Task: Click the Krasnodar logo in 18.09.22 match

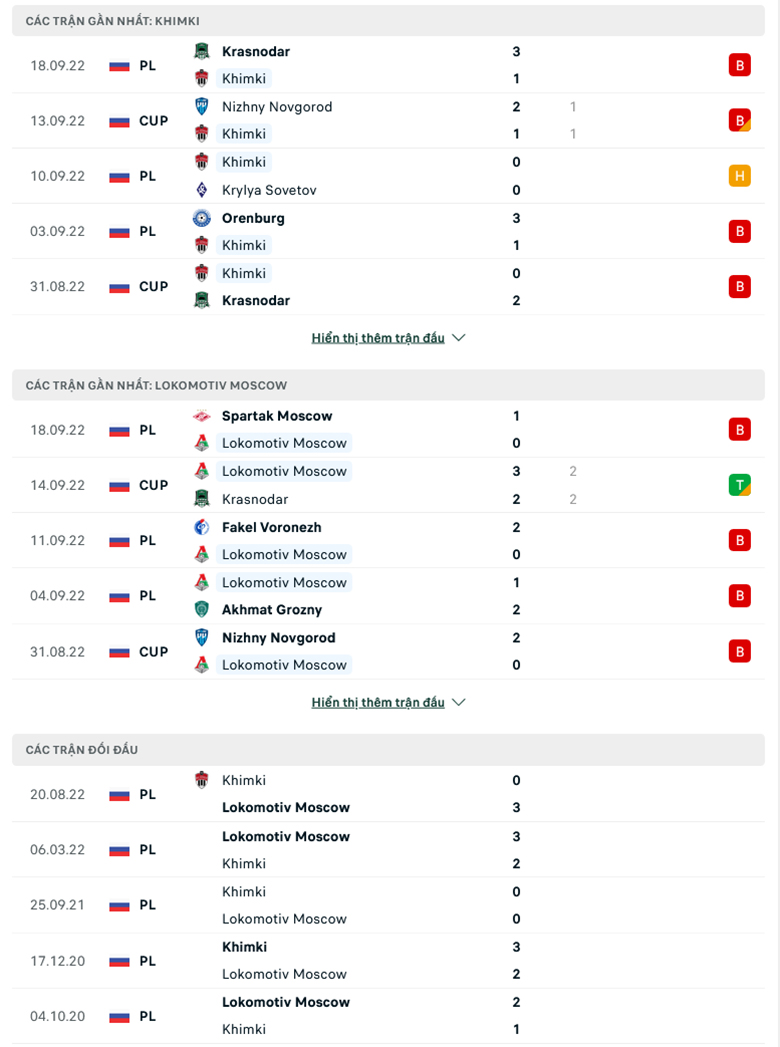Action: point(202,51)
